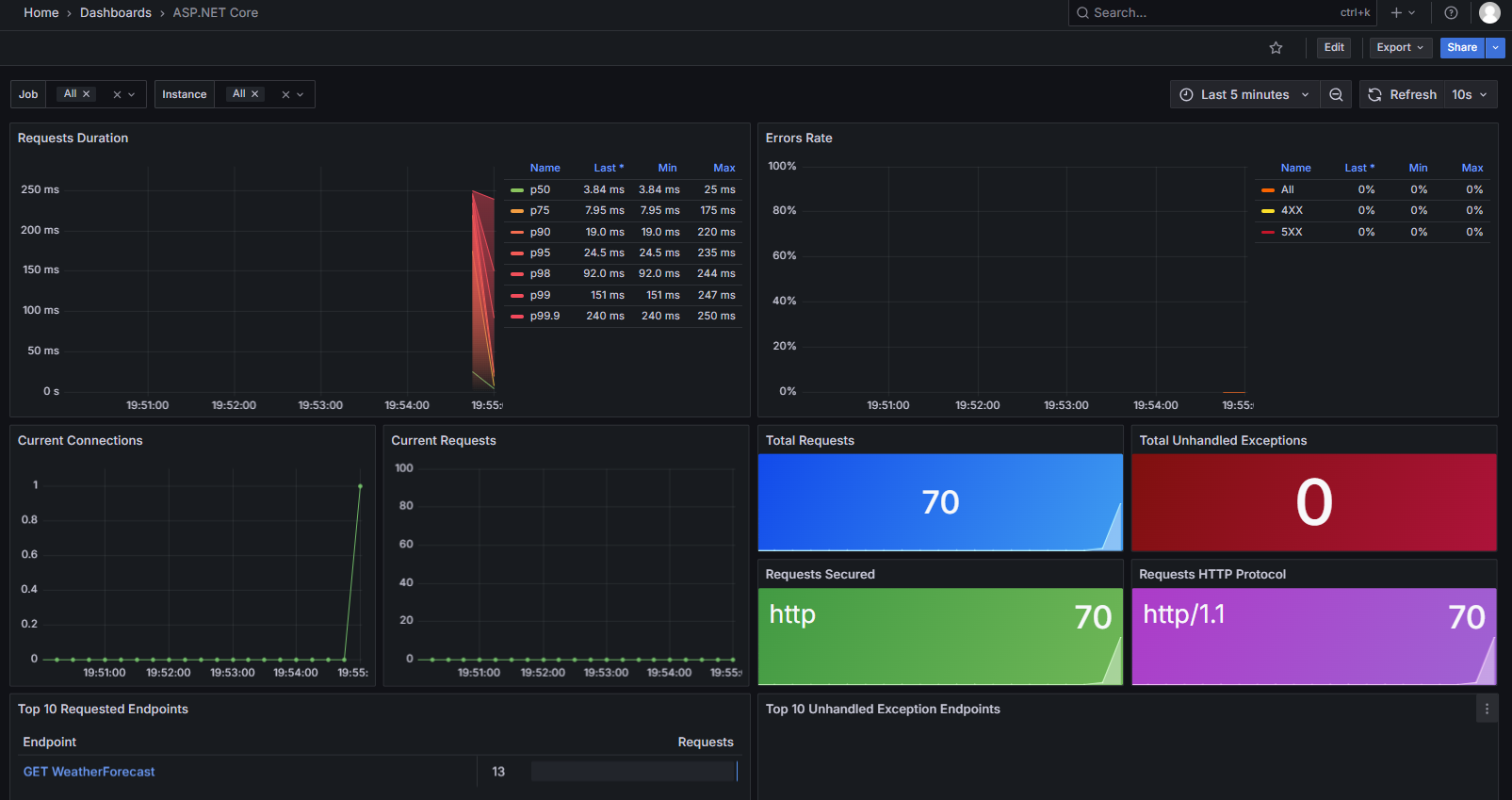Remove the All tag from Job filter

[87, 94]
